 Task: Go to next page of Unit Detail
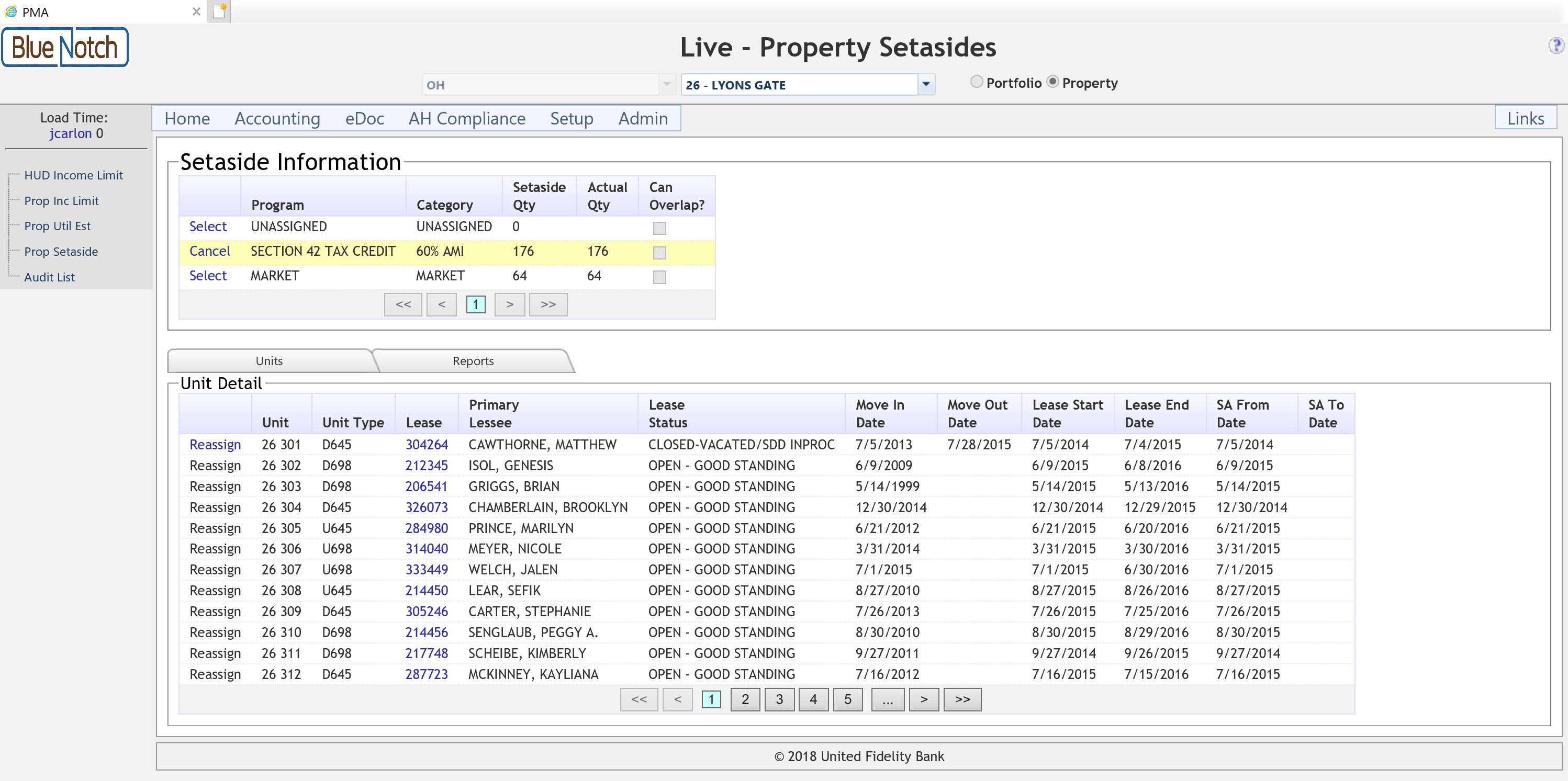[x=923, y=699]
